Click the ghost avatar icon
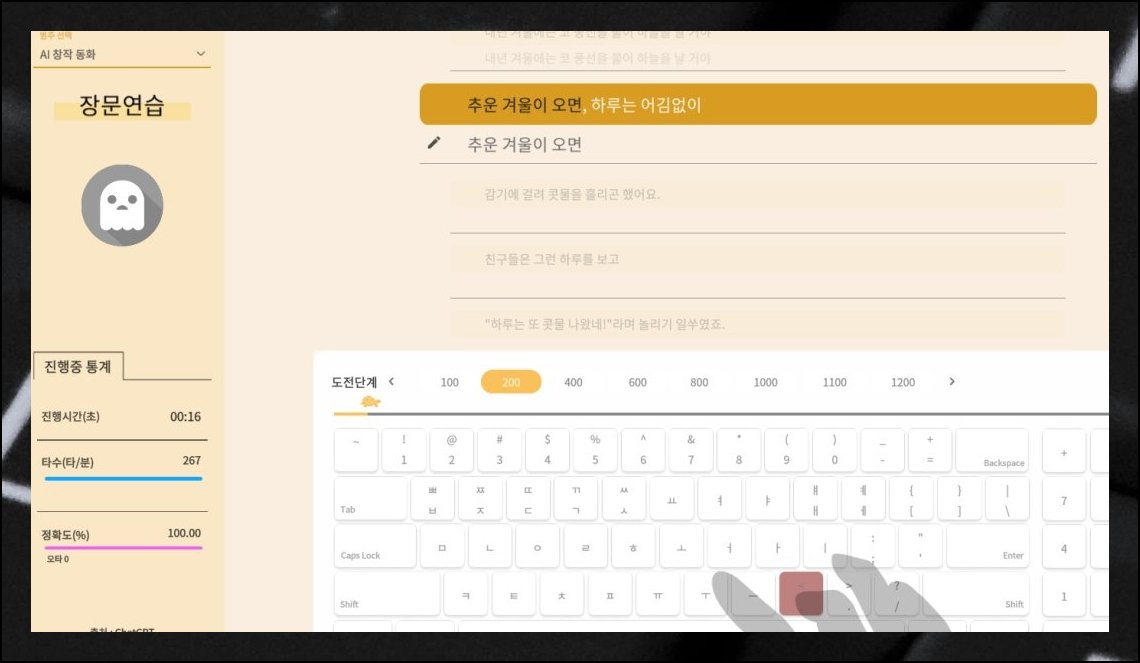Screen dimensions: 1140x663 (x=122, y=205)
